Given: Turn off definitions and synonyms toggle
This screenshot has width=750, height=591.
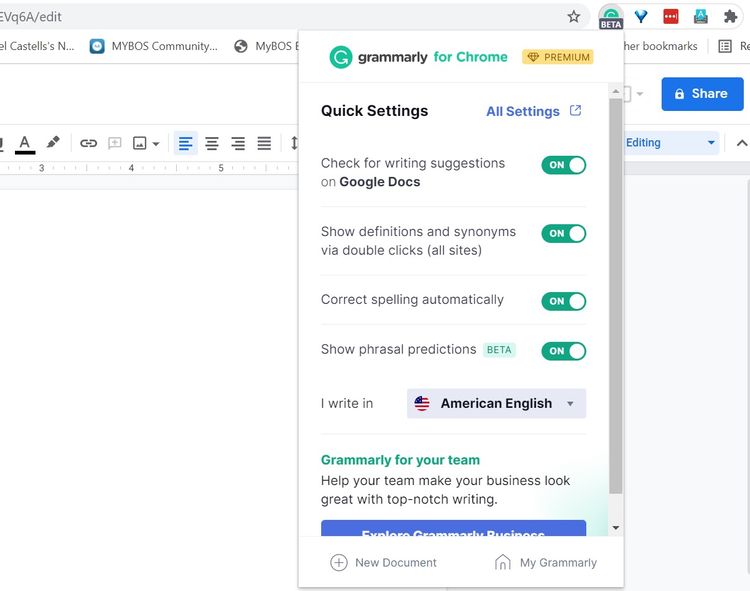Looking at the screenshot, I should coord(563,233).
